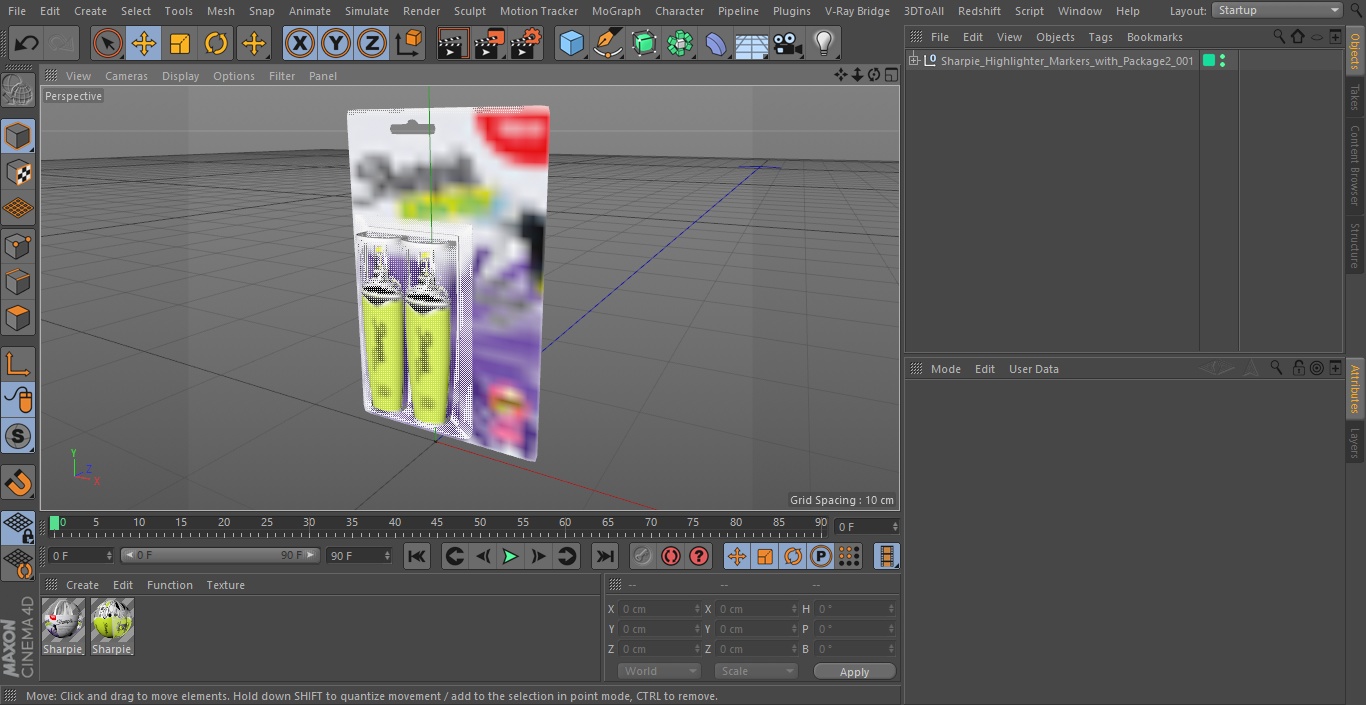The height and width of the screenshot is (705, 1366).
Task: Open Edit Render Settings
Action: click(x=526, y=43)
